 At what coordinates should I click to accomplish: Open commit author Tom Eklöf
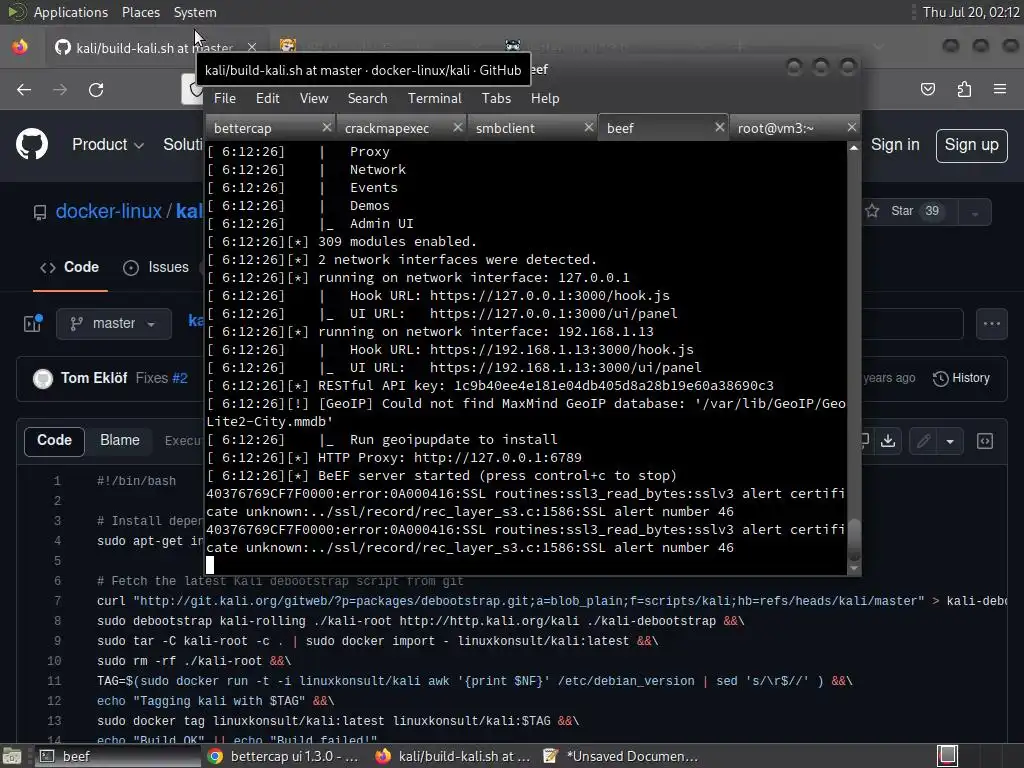pyautogui.click(x=94, y=378)
